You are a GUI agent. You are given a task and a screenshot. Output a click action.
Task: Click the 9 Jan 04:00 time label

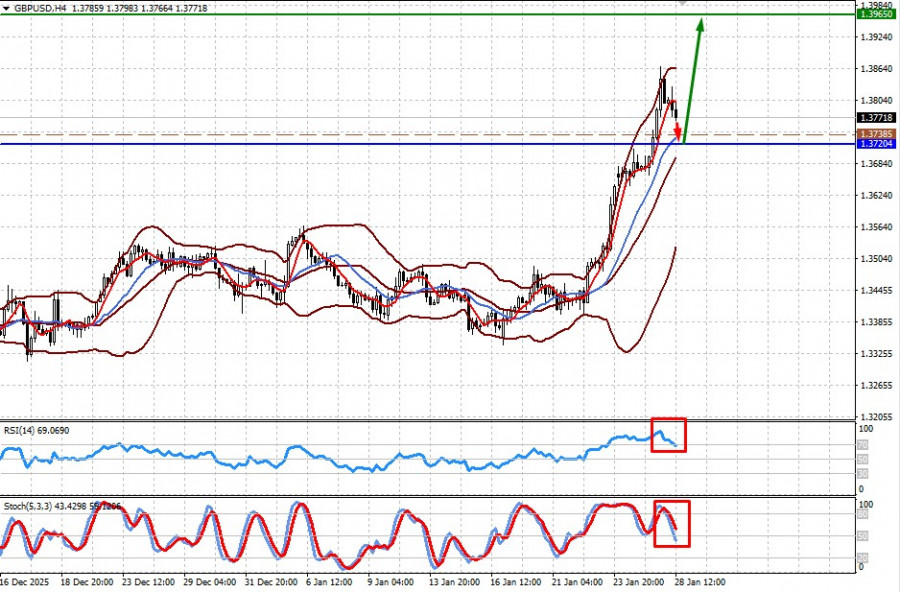coord(390,582)
